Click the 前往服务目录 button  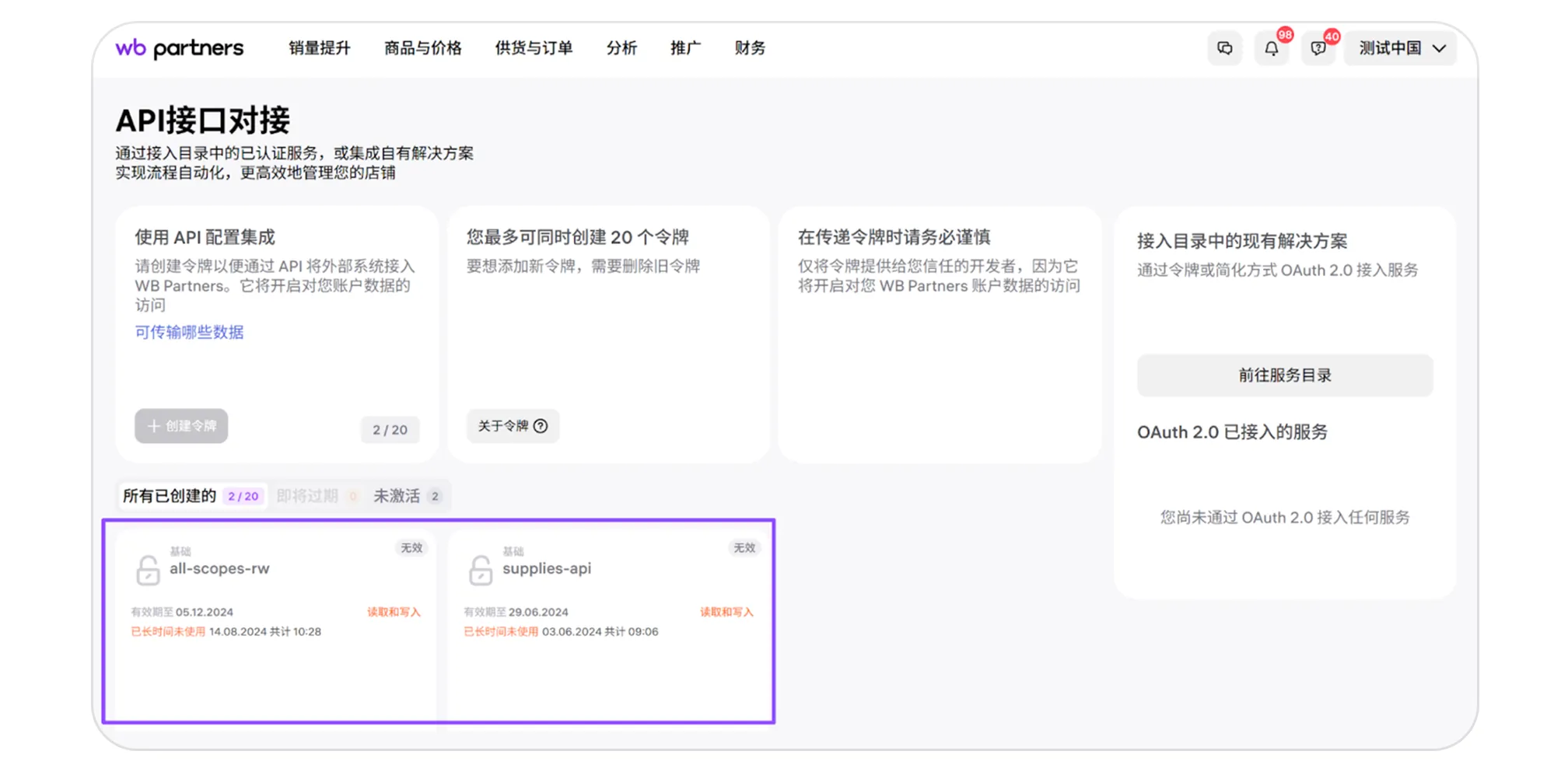(x=1285, y=375)
